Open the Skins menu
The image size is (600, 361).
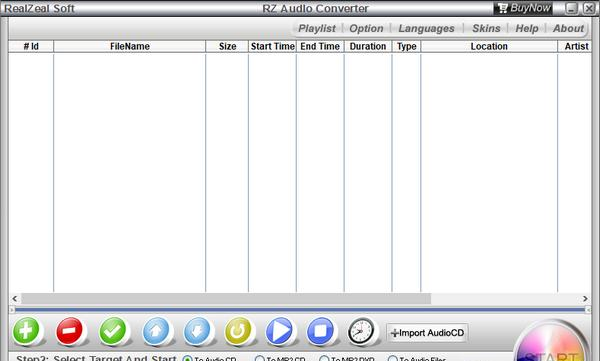486,28
